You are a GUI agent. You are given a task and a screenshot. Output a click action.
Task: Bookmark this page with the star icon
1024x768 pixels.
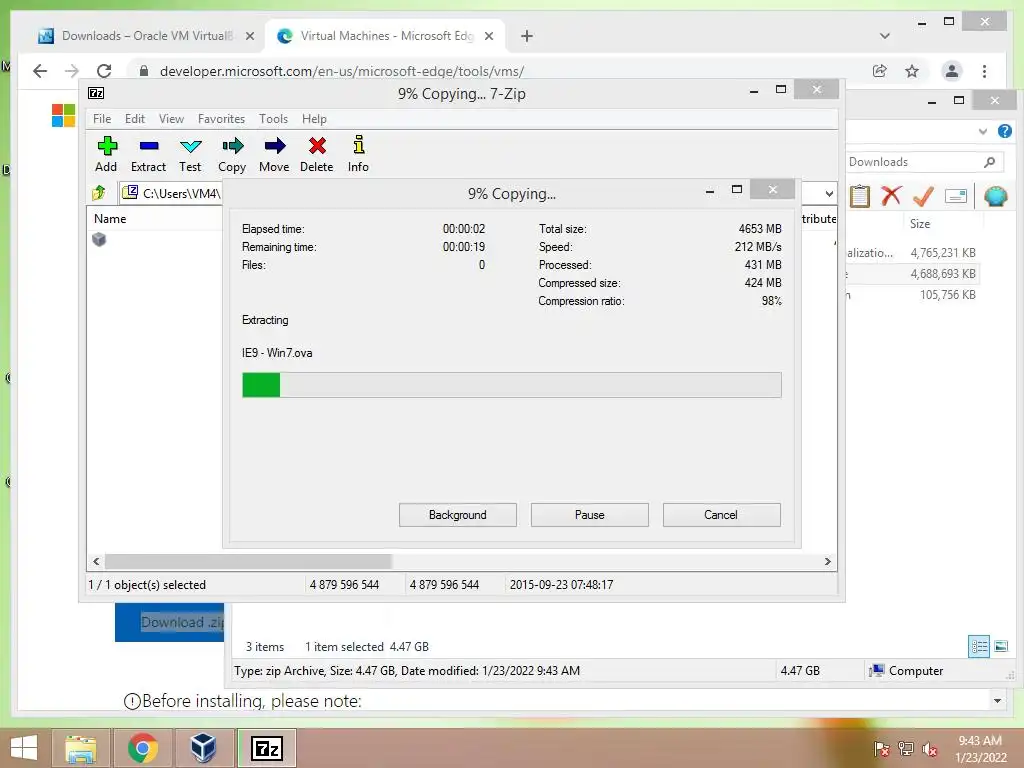click(912, 71)
